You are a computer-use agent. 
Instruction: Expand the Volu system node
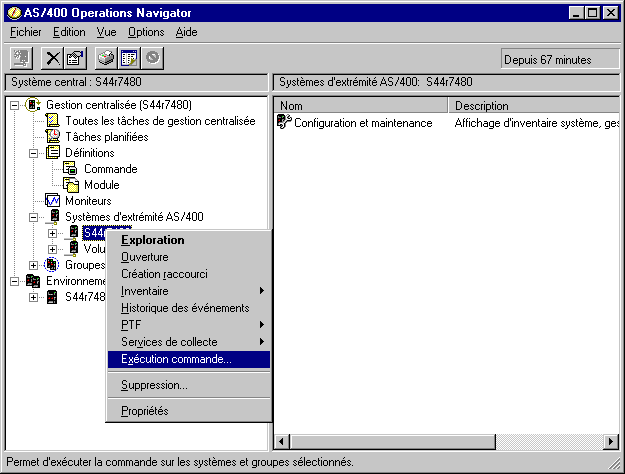coord(52,249)
